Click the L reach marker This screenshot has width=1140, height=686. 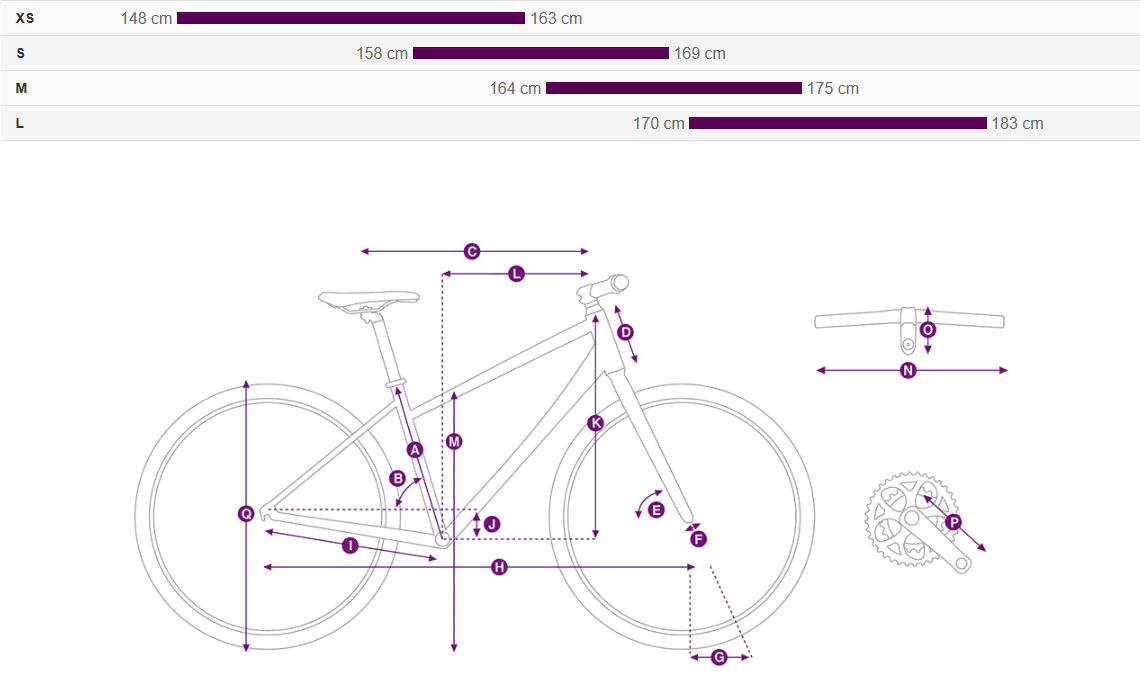(516, 274)
